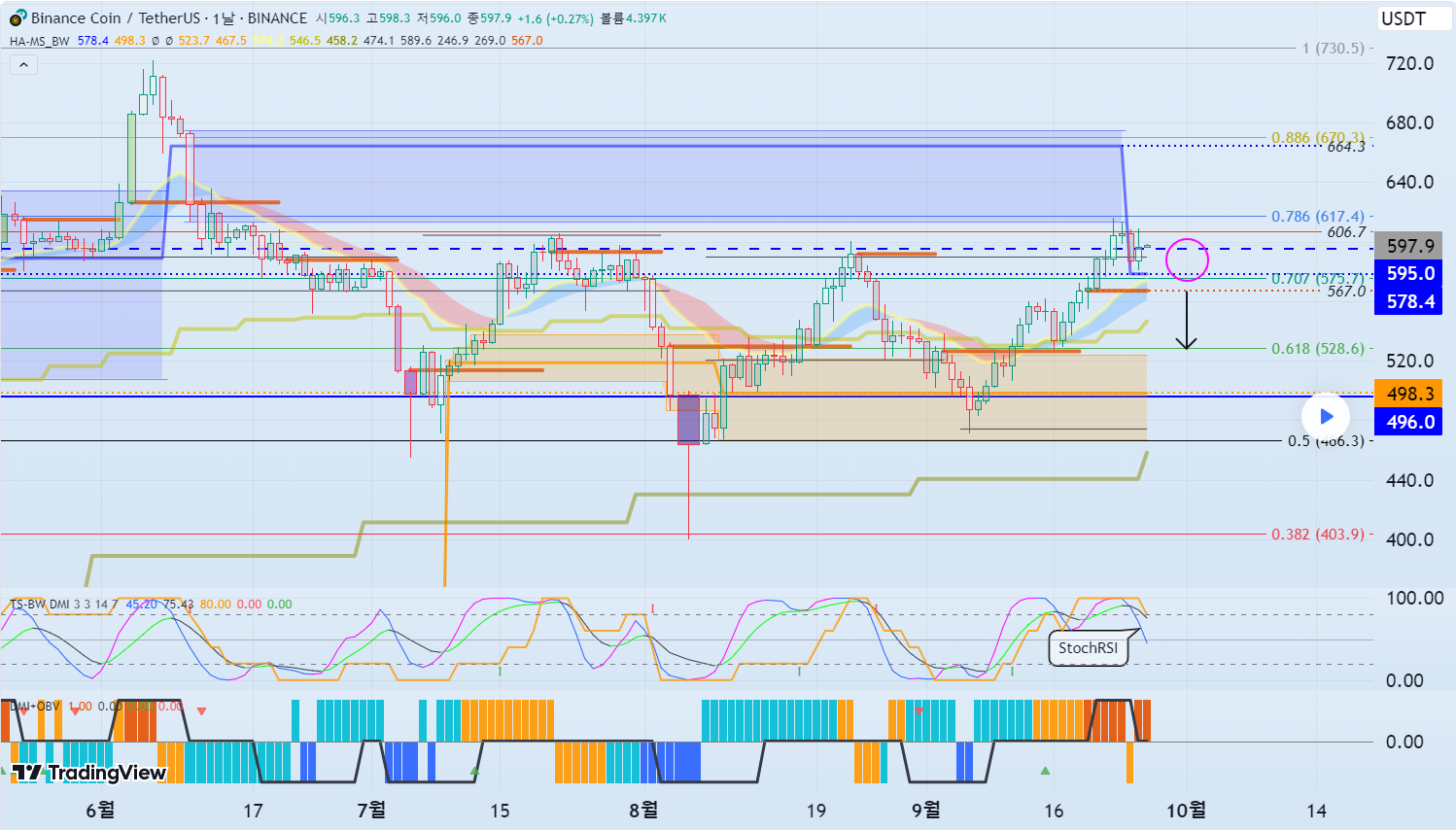
Task: Select the Fibonacci label 1 (730.5)
Action: pos(1333,49)
